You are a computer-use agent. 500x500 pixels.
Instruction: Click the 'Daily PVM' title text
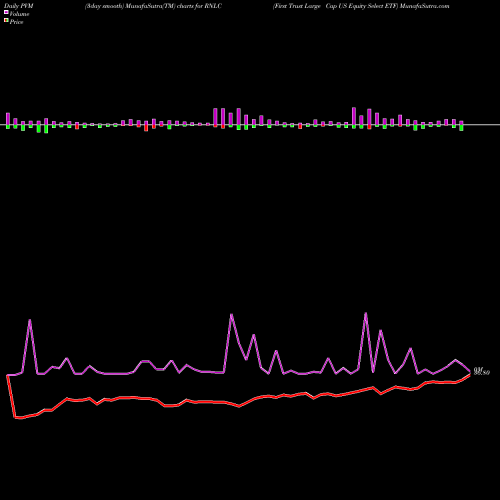(x=19, y=6)
